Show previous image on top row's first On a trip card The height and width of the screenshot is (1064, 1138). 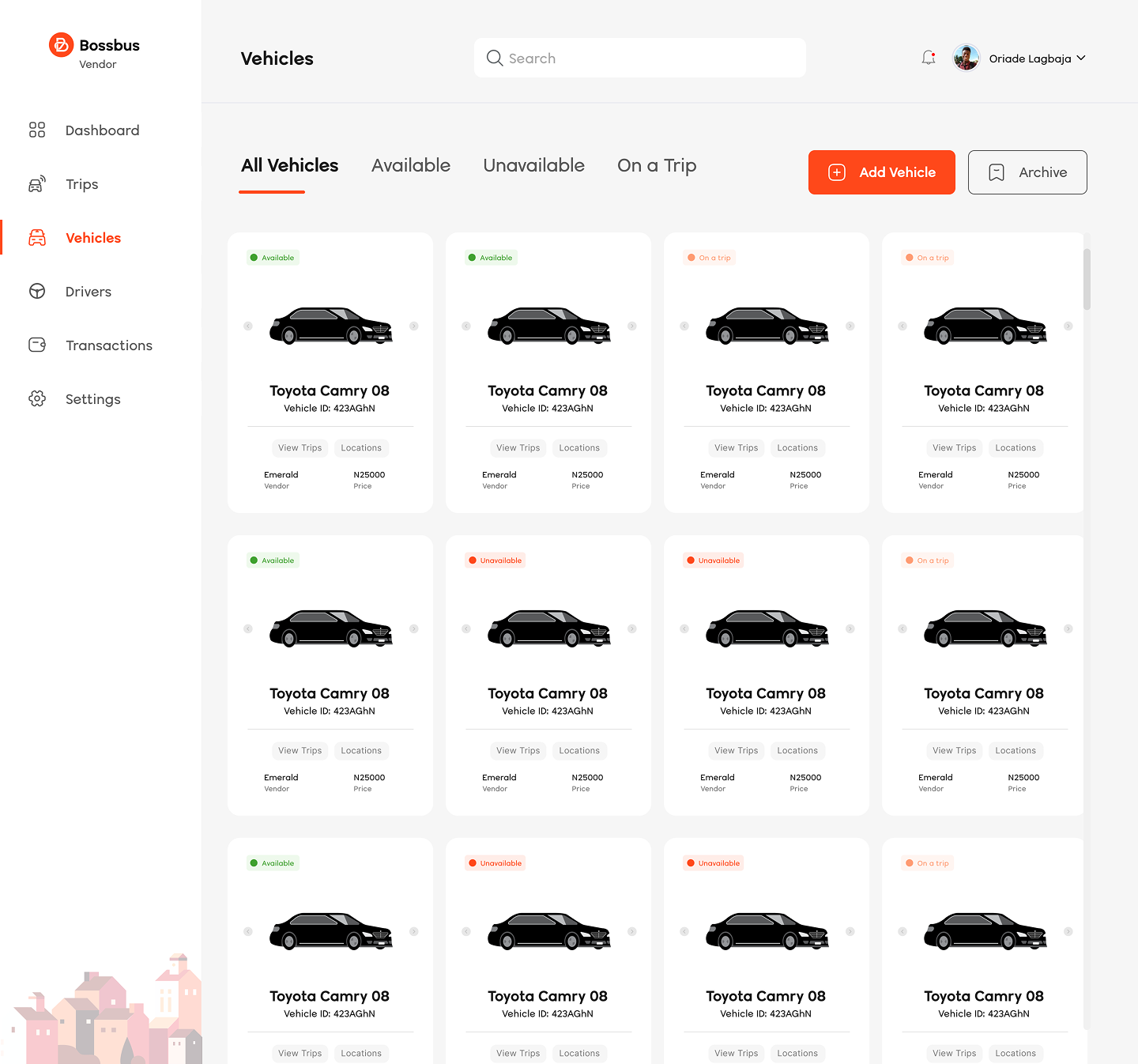point(684,326)
